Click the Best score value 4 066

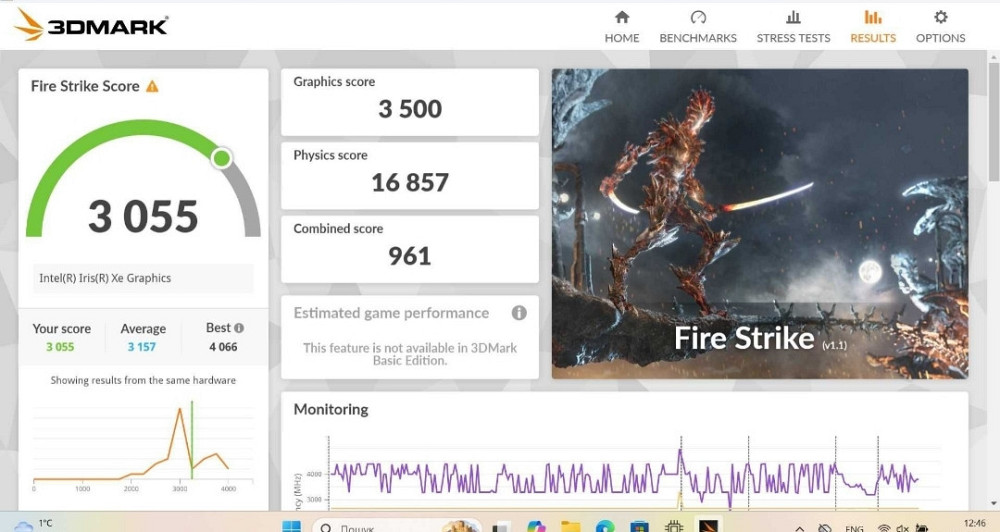223,347
